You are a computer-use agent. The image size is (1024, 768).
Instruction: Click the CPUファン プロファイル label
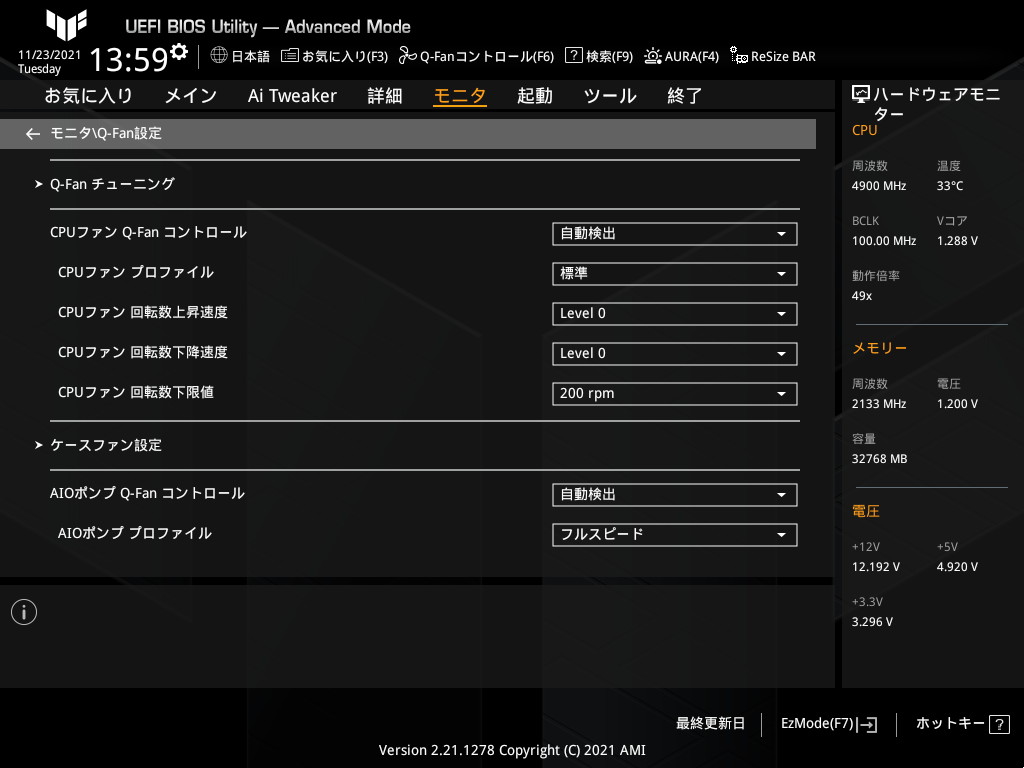coord(136,272)
